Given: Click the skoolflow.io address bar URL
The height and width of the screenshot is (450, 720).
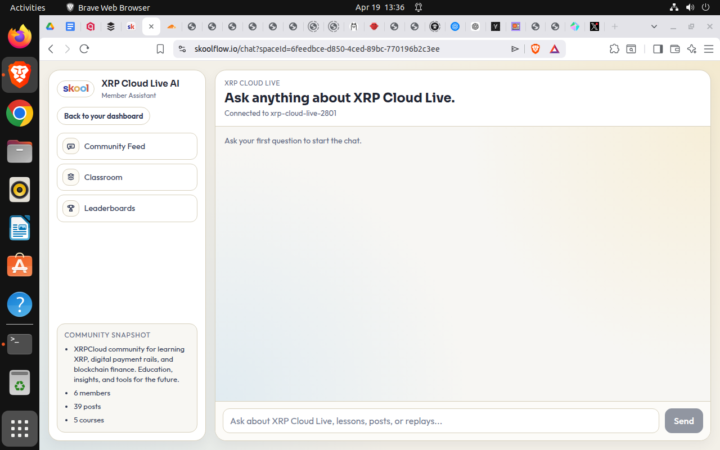Looking at the screenshot, I should [x=317, y=49].
